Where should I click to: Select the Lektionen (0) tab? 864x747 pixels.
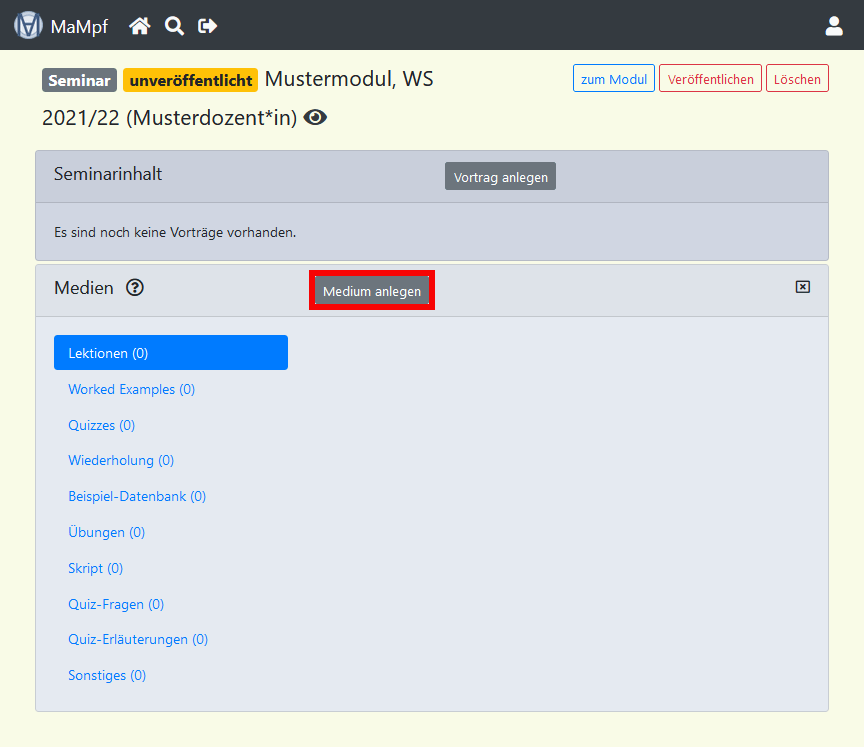[x=171, y=353]
